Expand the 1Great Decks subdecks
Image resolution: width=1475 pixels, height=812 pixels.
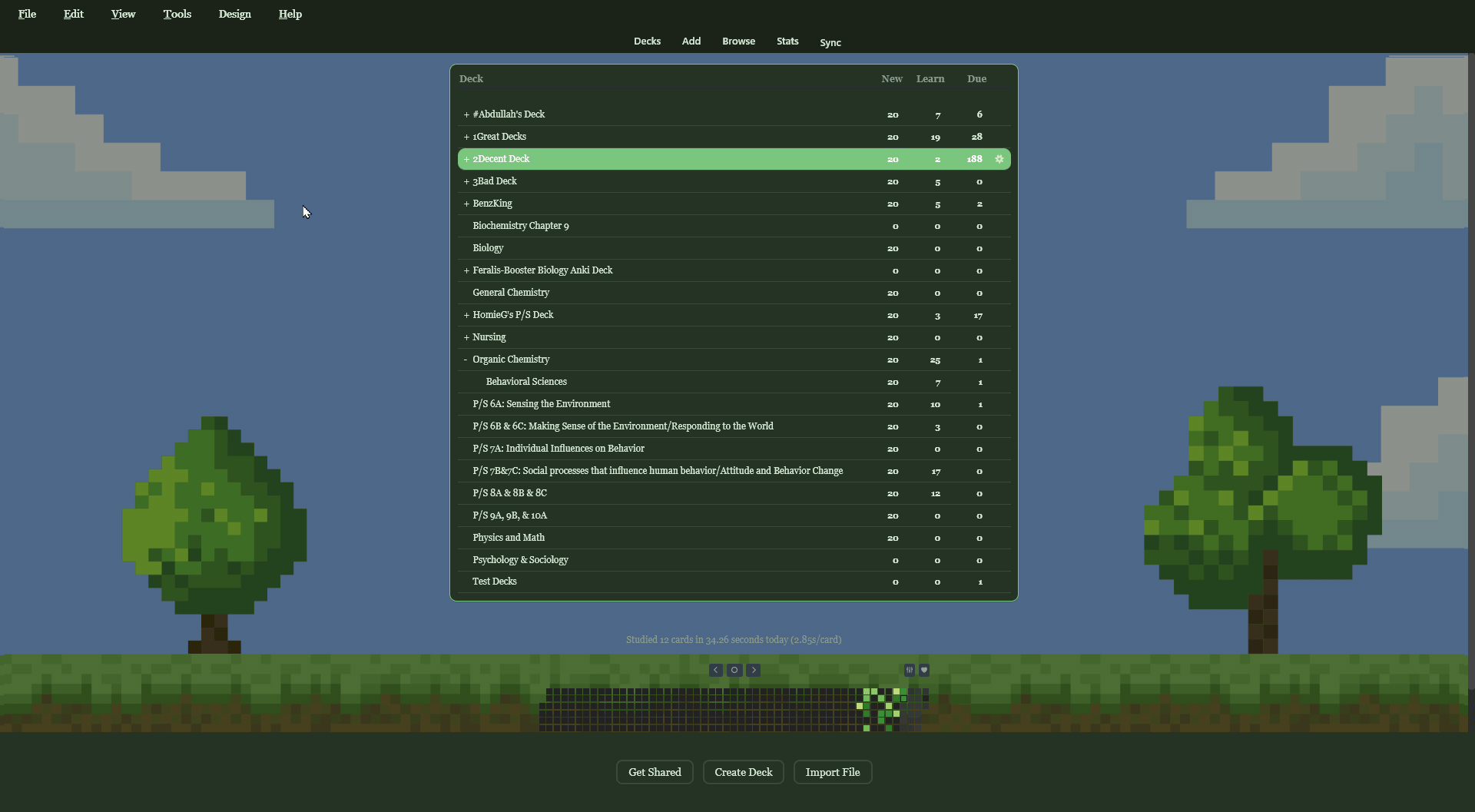[466, 137]
